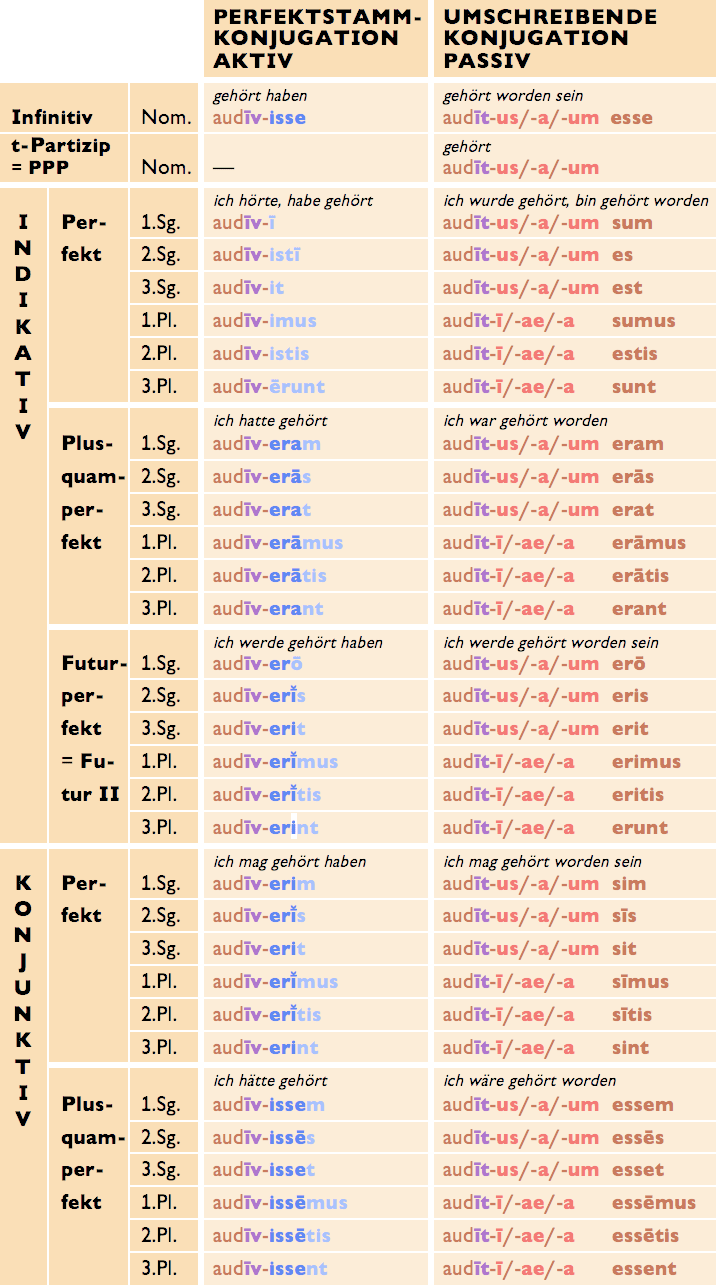Click the translation 'ich werde gehört haben'
This screenshot has height=1285, width=716.
298,642
